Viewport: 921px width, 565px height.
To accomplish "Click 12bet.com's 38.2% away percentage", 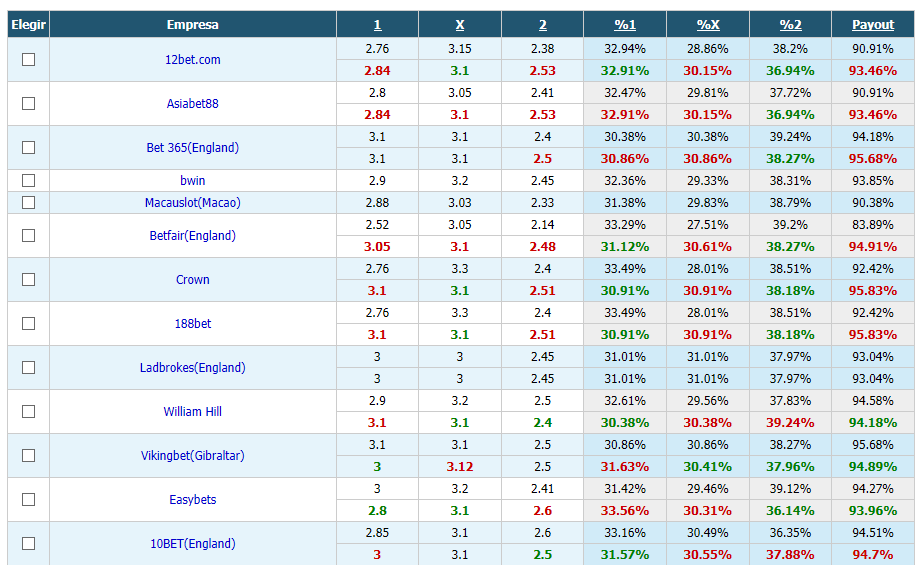I will [791, 49].
